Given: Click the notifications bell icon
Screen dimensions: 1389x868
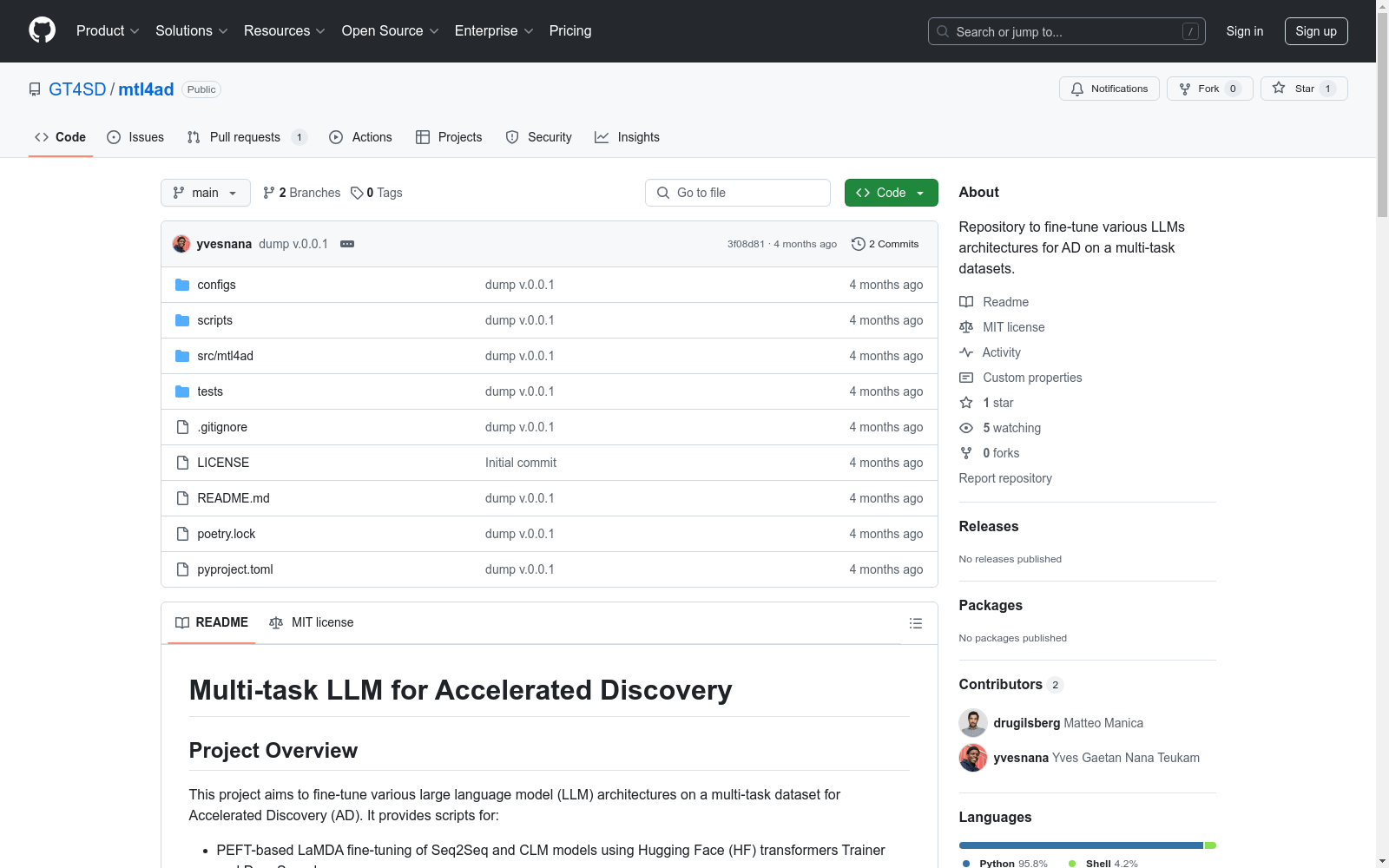Looking at the screenshot, I should 1077,89.
